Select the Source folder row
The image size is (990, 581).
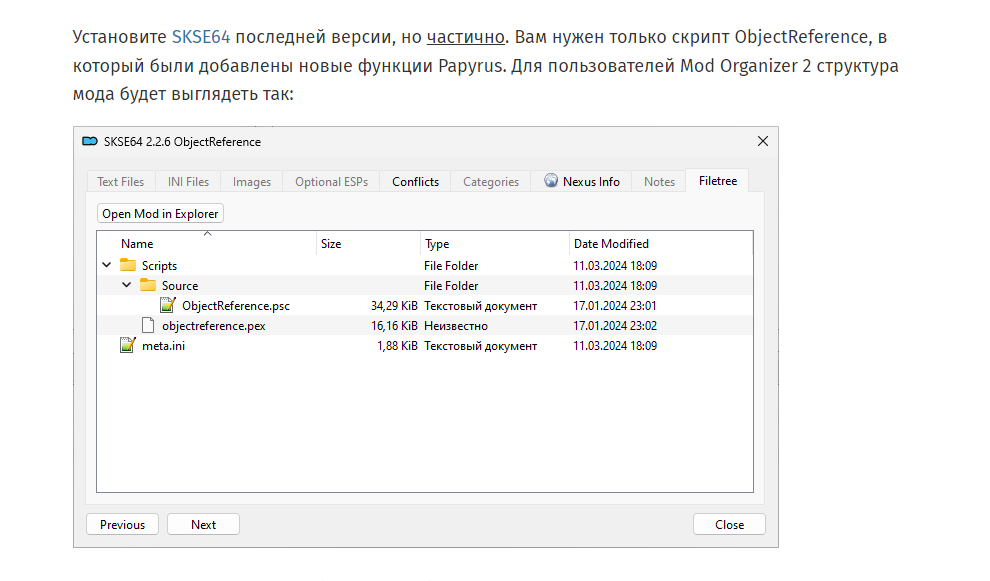[x=425, y=285]
